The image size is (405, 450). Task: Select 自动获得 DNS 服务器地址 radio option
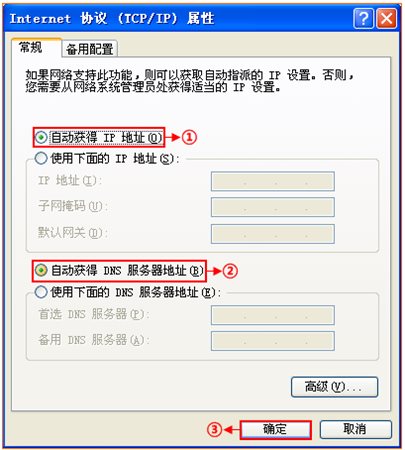(41, 270)
